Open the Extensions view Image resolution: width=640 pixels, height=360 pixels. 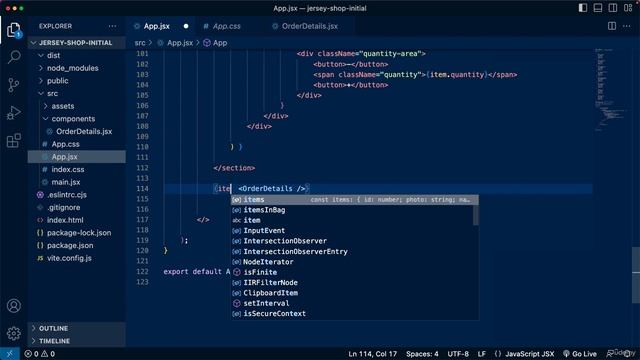point(14,140)
